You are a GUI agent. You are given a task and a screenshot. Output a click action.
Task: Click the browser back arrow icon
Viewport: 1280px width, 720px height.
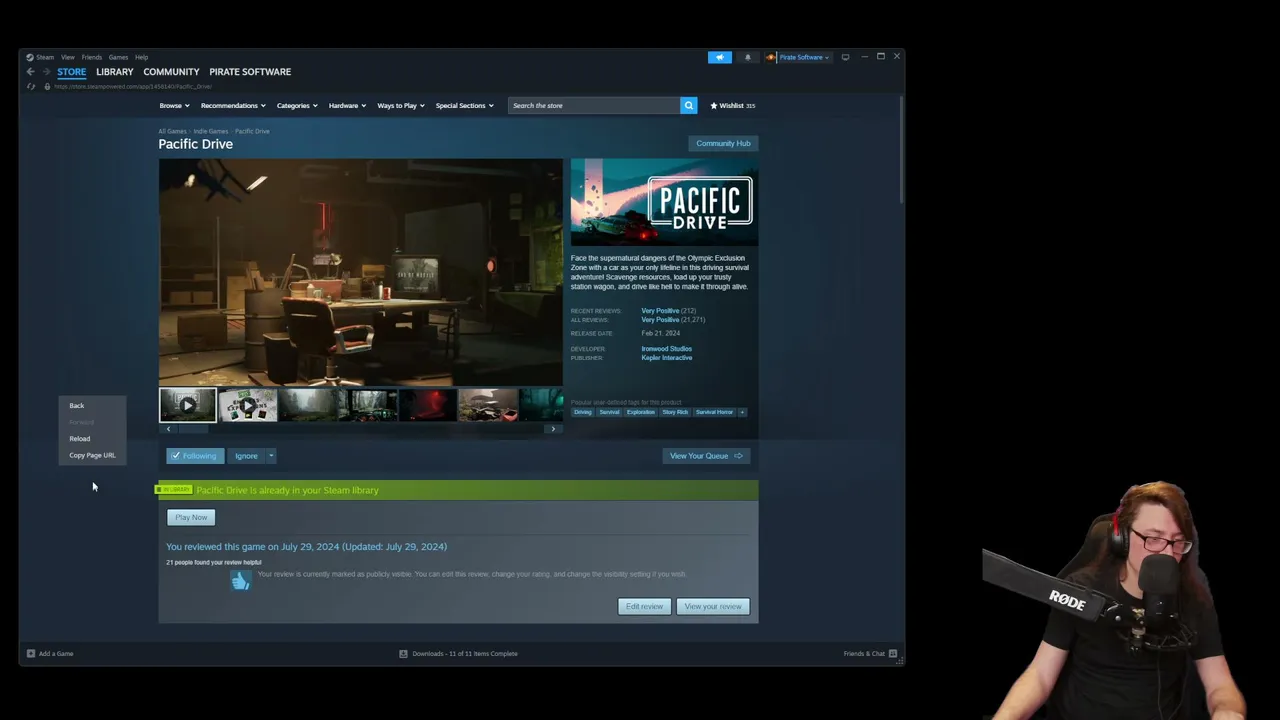[31, 72]
